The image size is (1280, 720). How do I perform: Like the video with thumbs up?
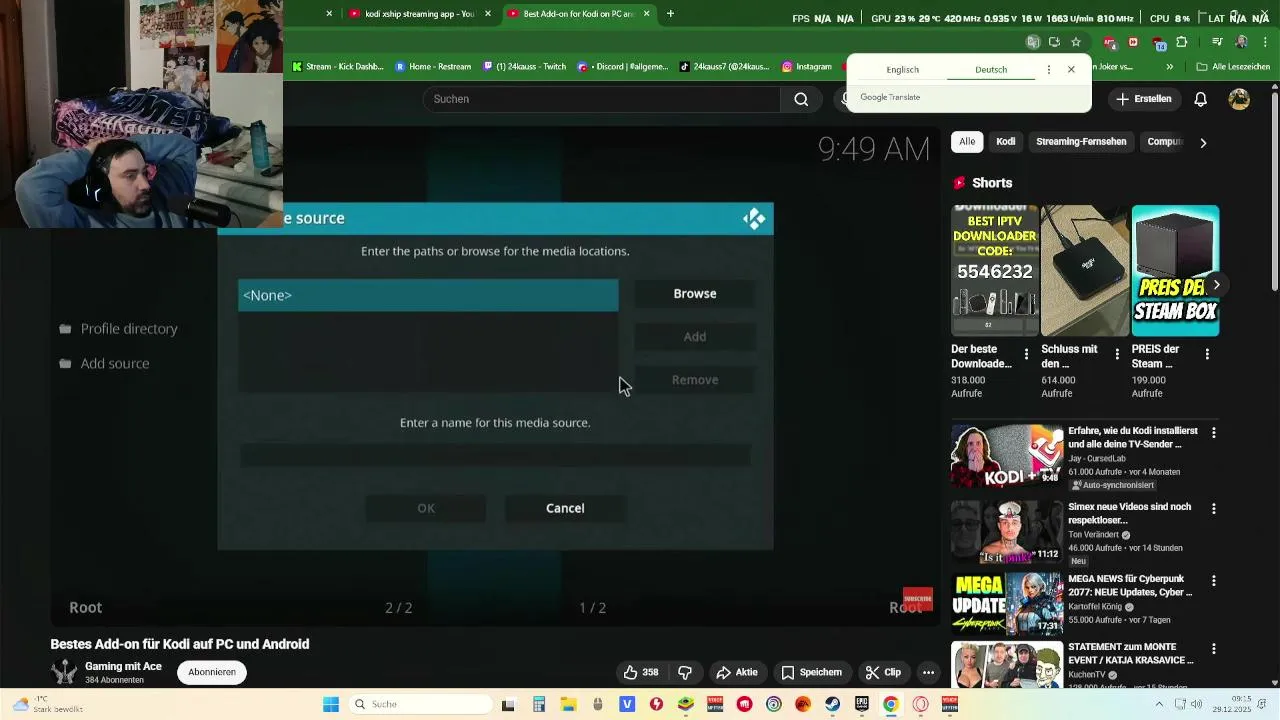pyautogui.click(x=640, y=672)
